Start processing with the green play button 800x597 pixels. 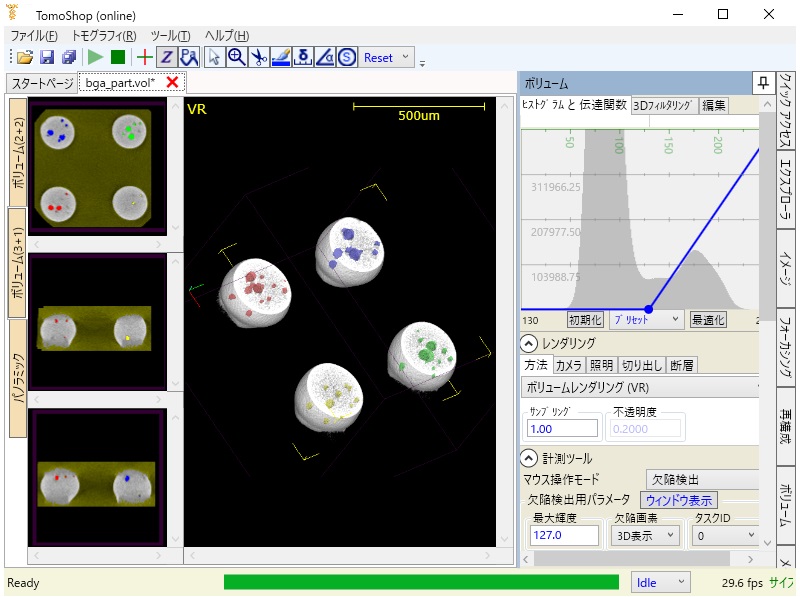[x=95, y=57]
